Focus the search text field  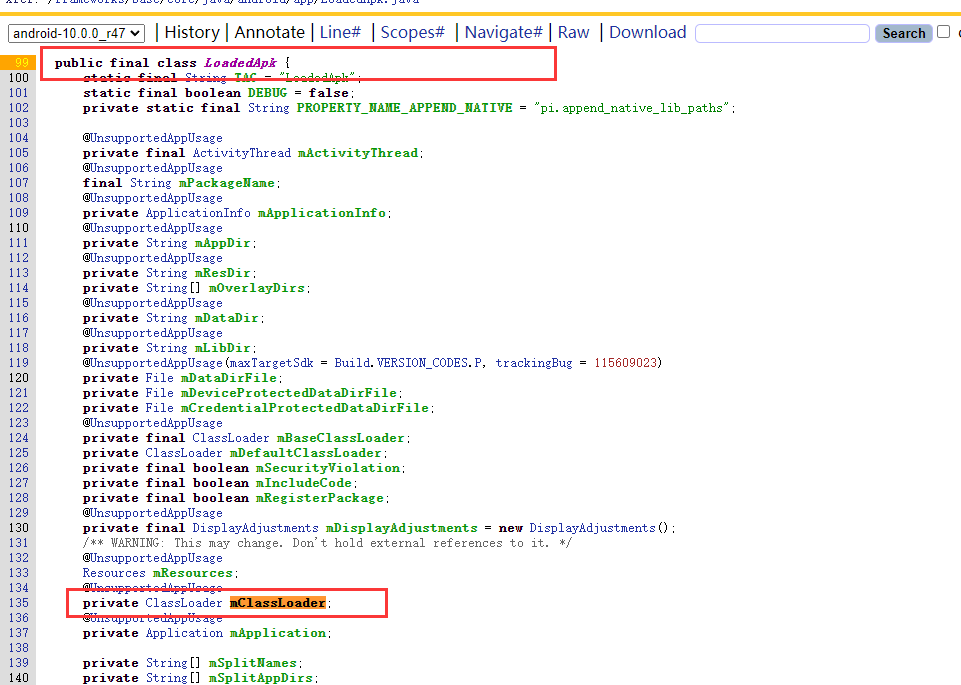(782, 33)
